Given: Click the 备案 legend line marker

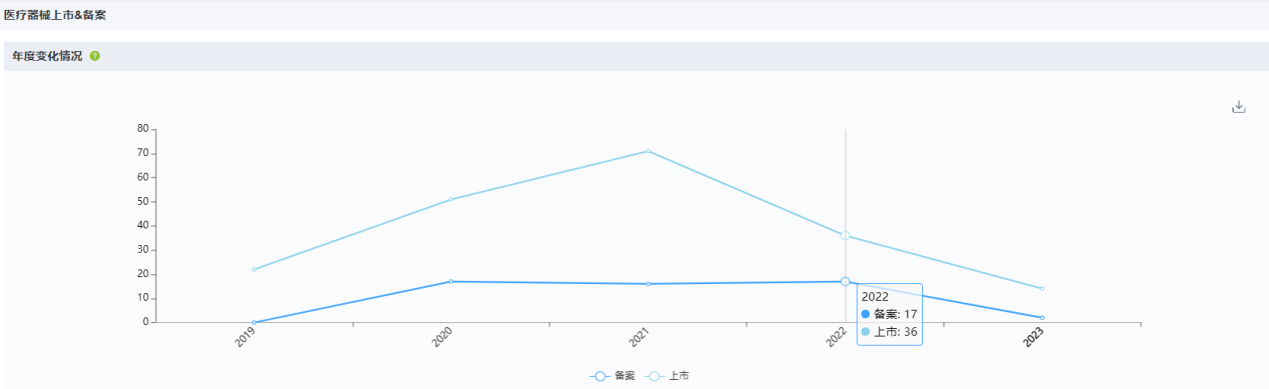Looking at the screenshot, I should tap(599, 376).
